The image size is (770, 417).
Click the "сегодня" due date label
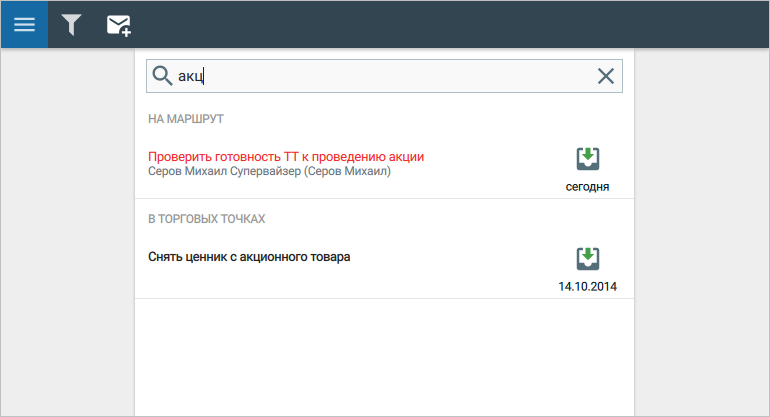[x=587, y=187]
